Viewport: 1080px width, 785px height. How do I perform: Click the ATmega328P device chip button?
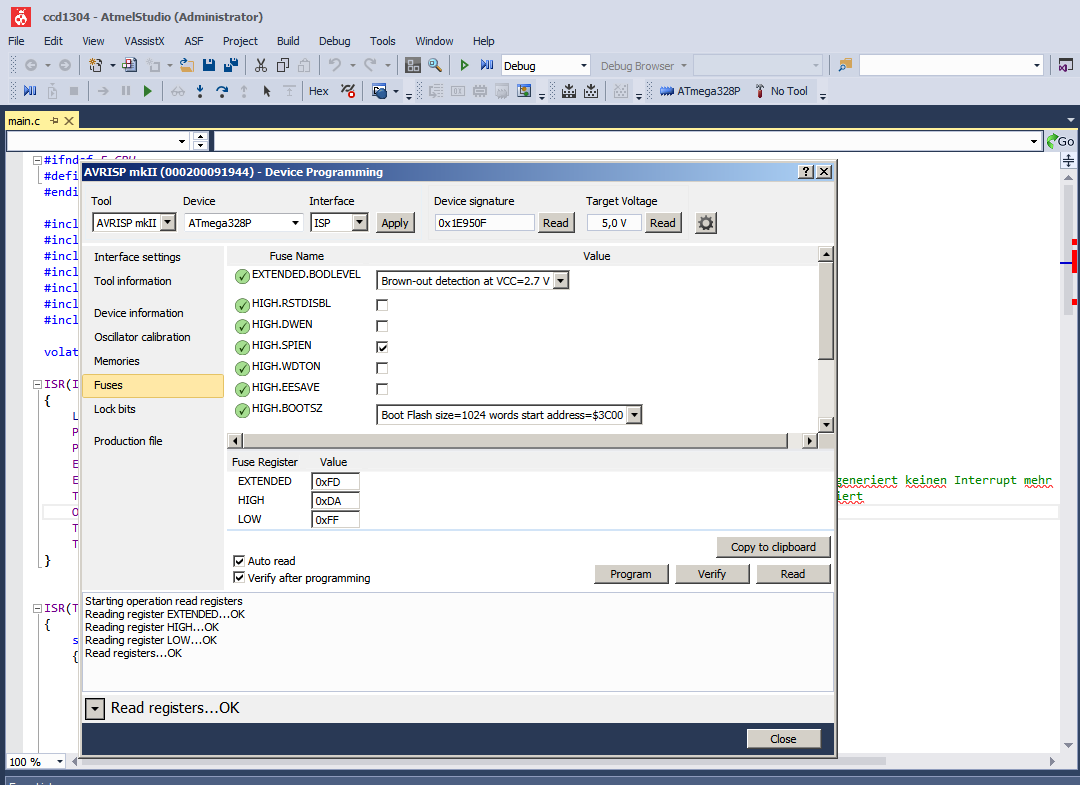click(700, 91)
